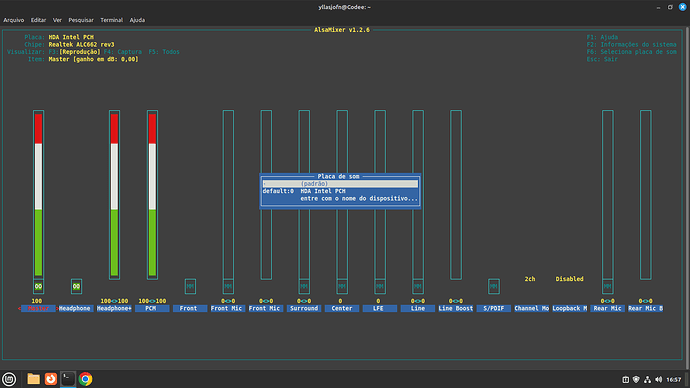Select the Front channel label
The width and height of the screenshot is (690, 388).
pyautogui.click(x=190, y=308)
